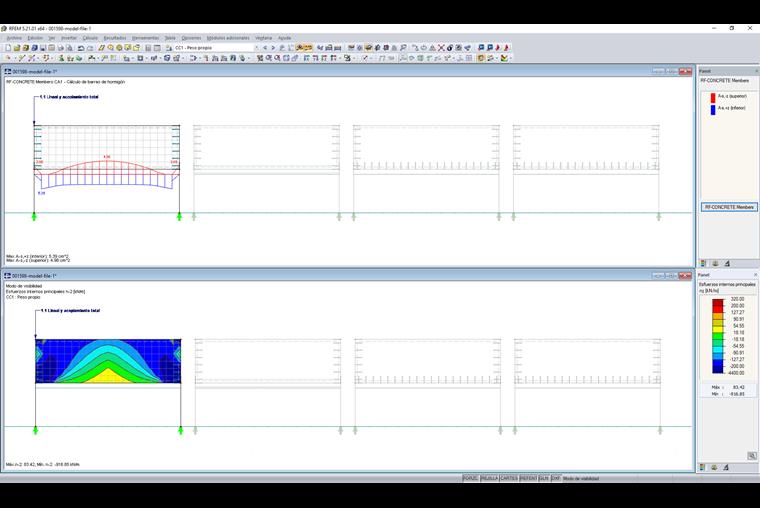760x508 pixels.
Task: Click the blue As,+z (inferior) legend swatch
Action: point(713,110)
